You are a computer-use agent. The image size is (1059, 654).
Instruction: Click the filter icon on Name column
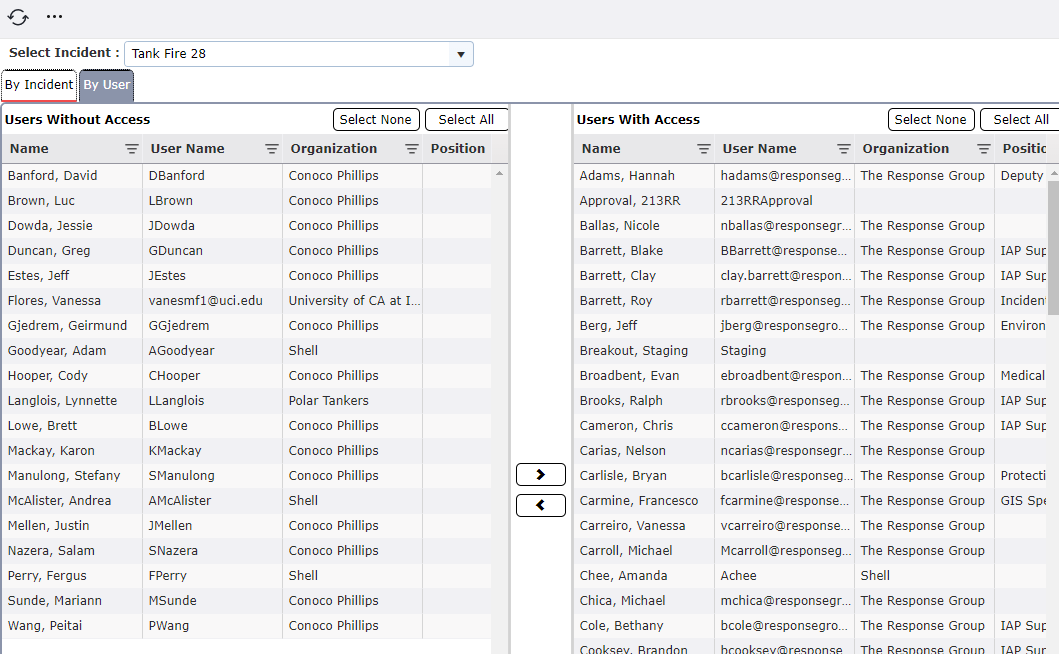click(131, 148)
